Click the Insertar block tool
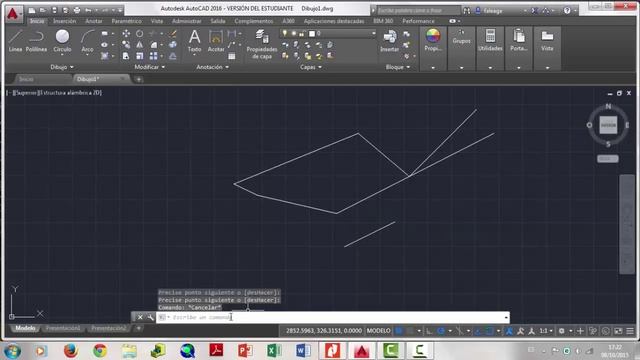The image size is (640, 360). tap(389, 41)
